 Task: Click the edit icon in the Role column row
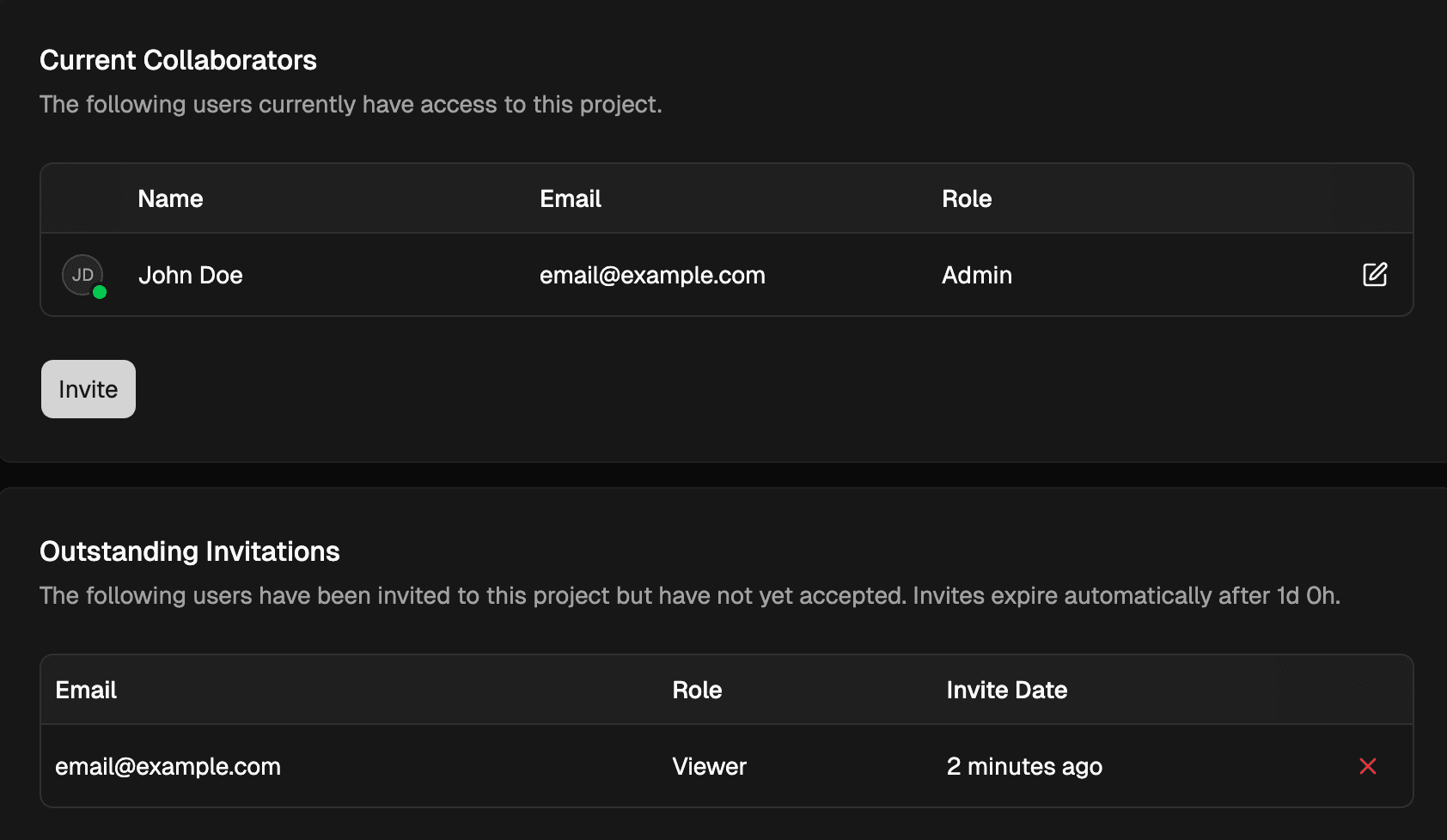click(1374, 275)
